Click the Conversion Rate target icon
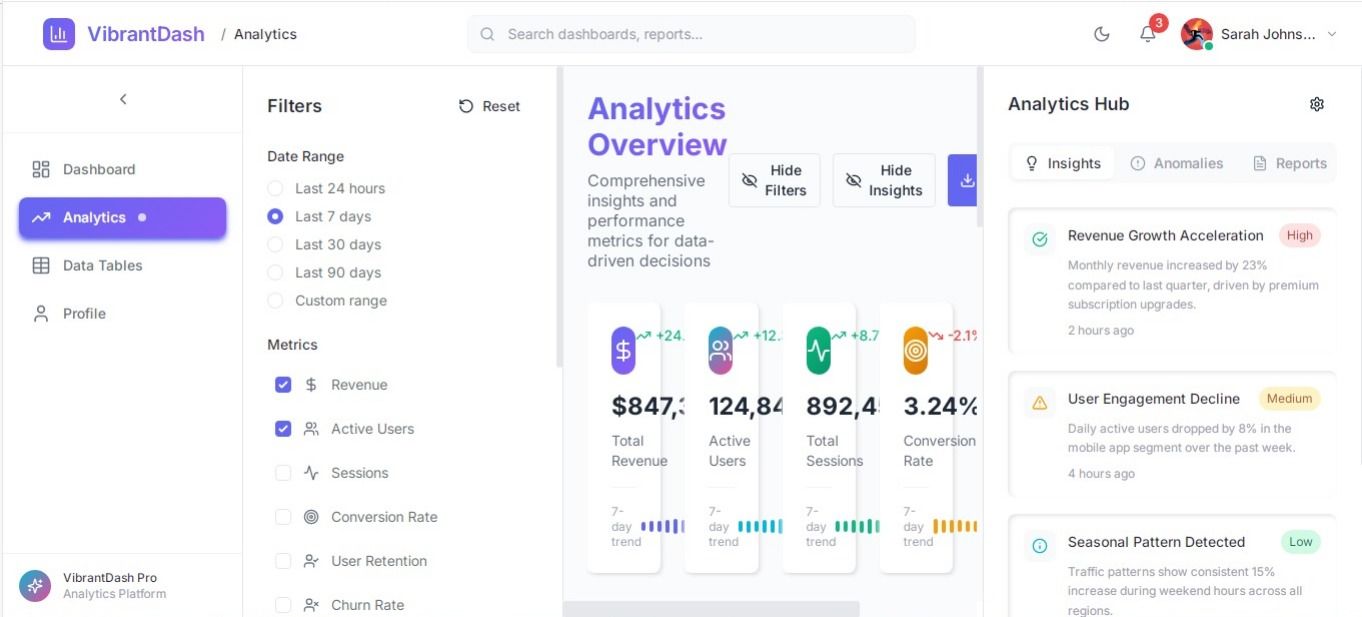Viewport: 1362px width, 617px height. coord(915,351)
